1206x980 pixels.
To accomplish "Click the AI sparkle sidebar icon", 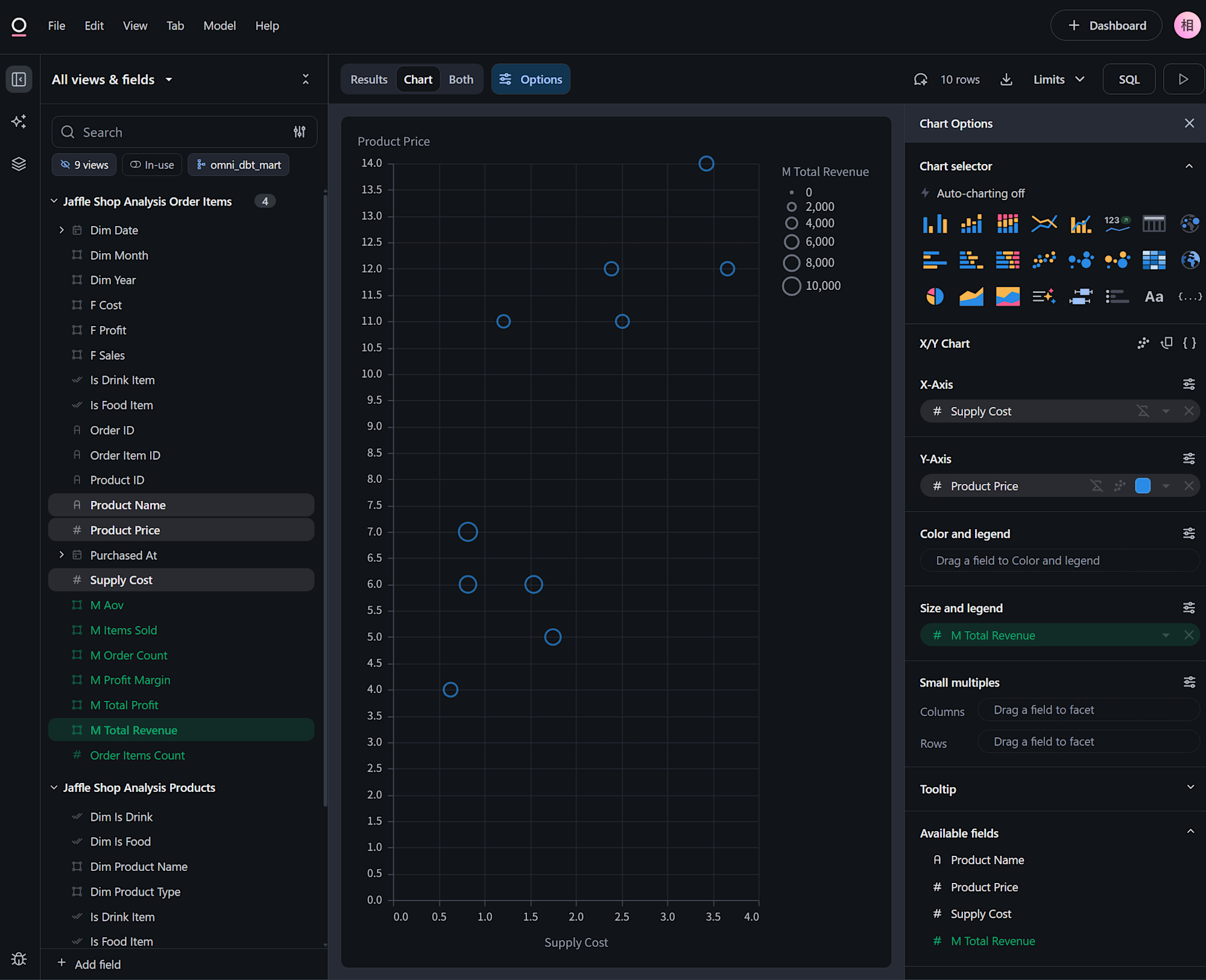I will [x=19, y=121].
